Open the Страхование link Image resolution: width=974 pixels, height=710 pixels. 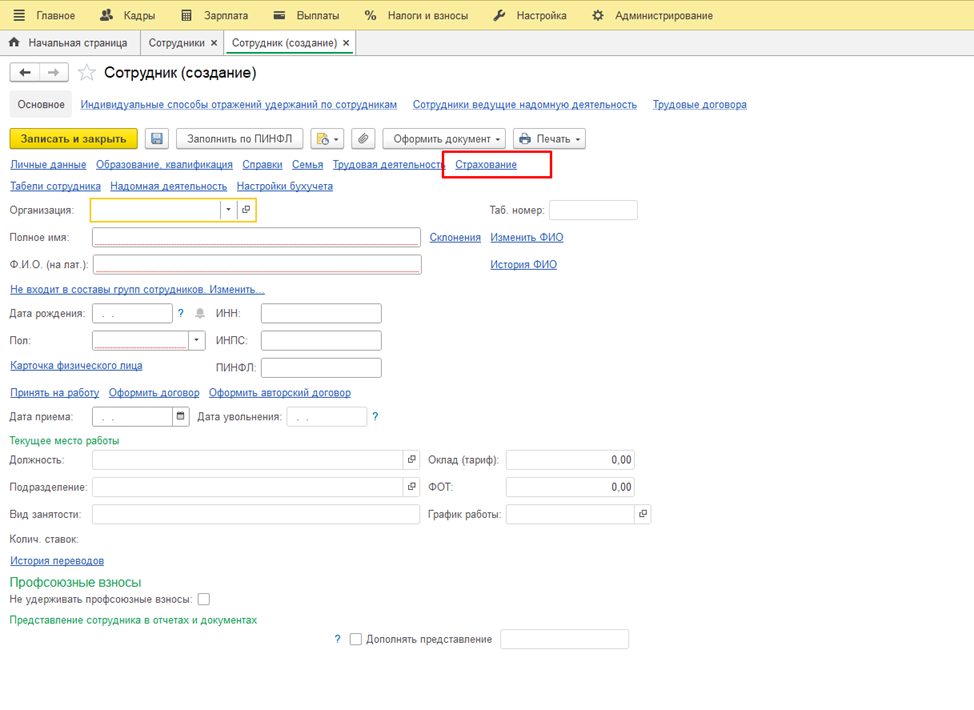(486, 164)
